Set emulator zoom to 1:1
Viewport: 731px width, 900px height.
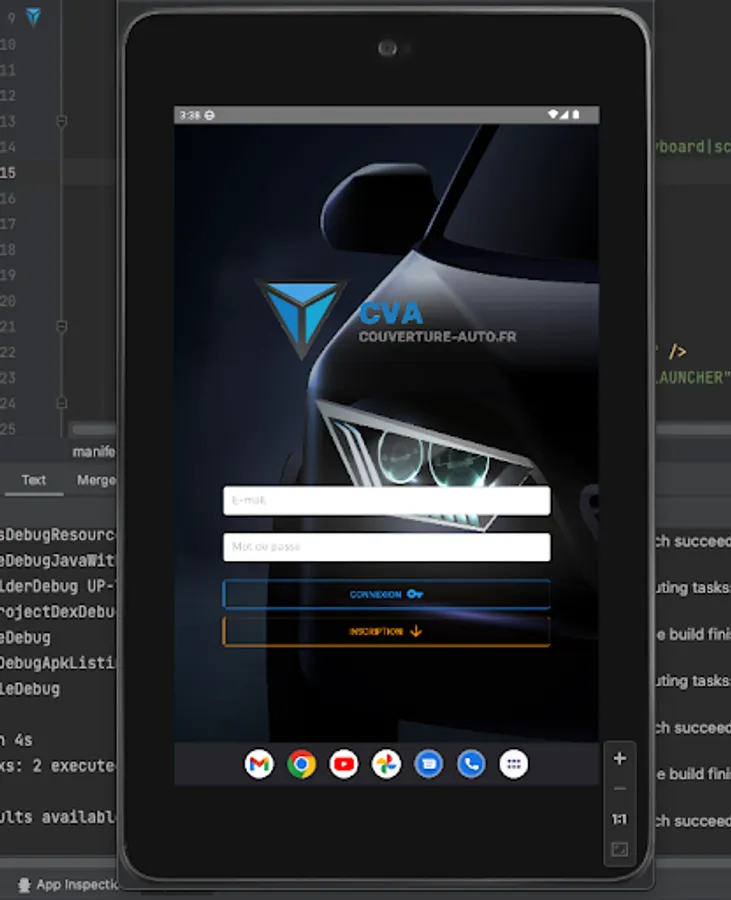(620, 819)
